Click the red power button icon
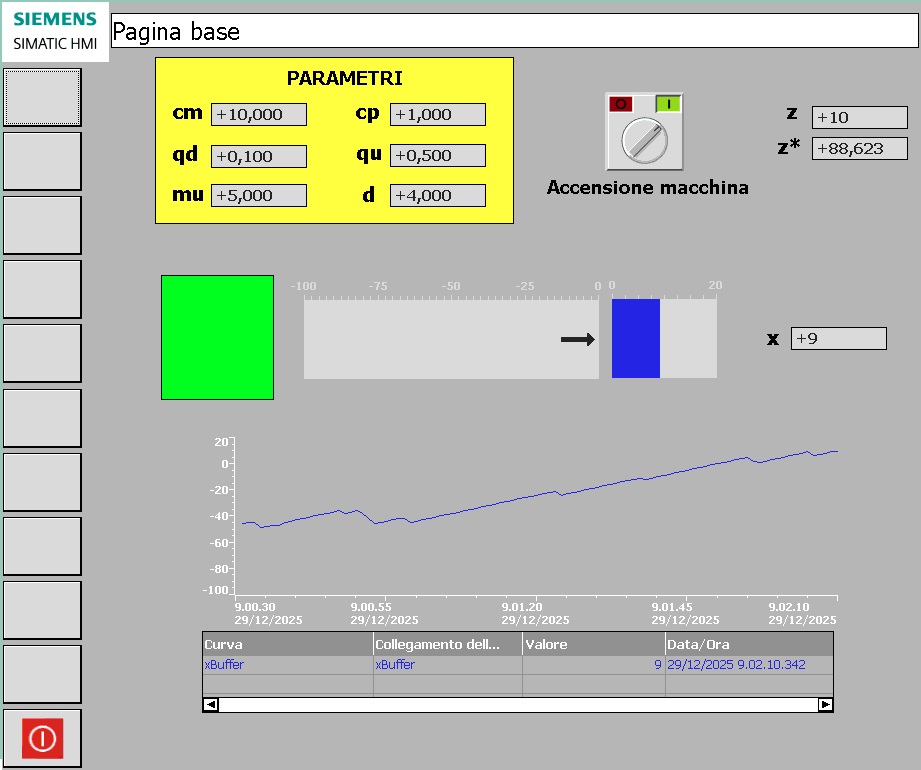Image resolution: width=921 pixels, height=770 pixels. [42, 738]
